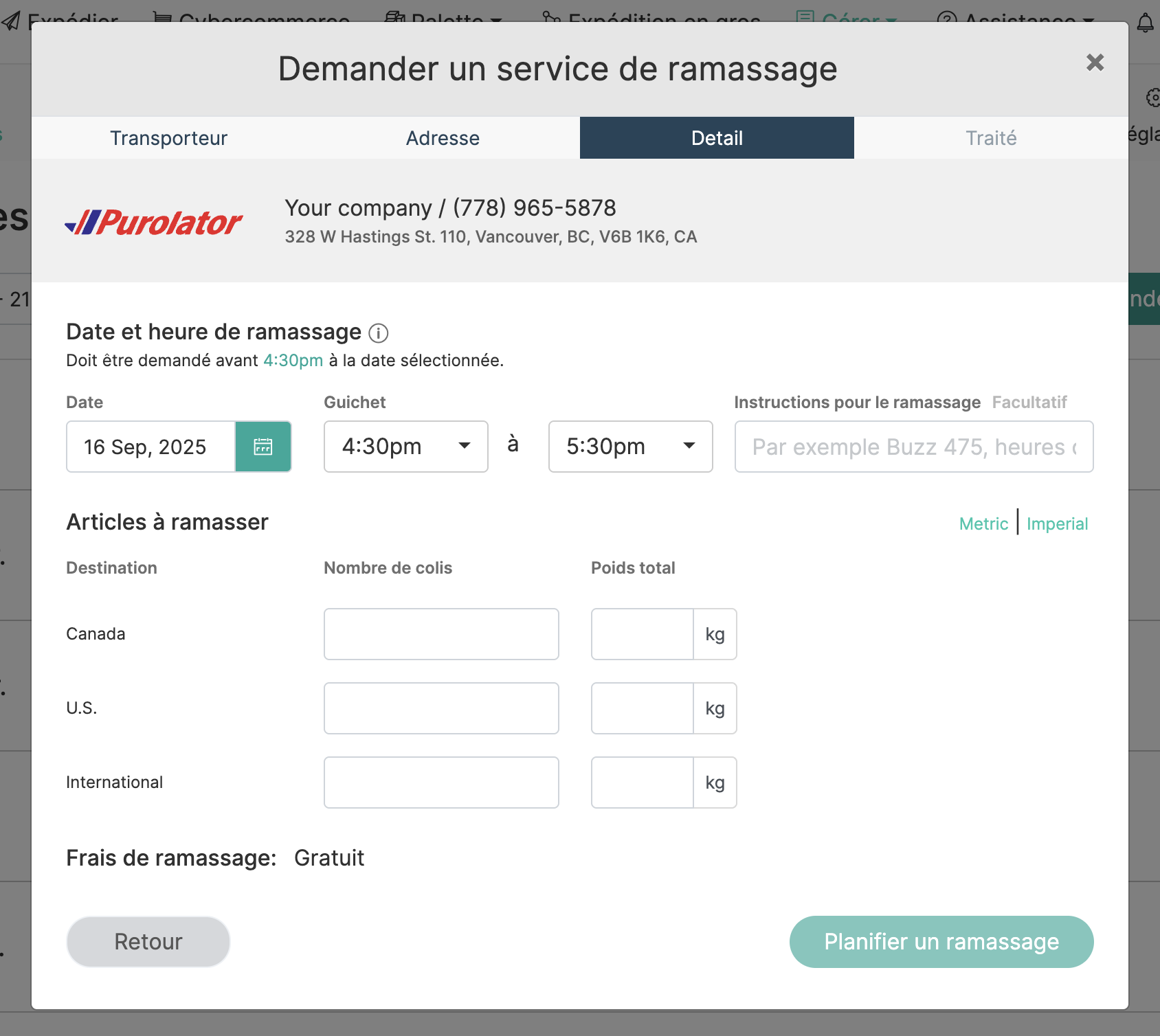1160x1036 pixels.
Task: Click the Canada package count field
Action: (x=441, y=634)
